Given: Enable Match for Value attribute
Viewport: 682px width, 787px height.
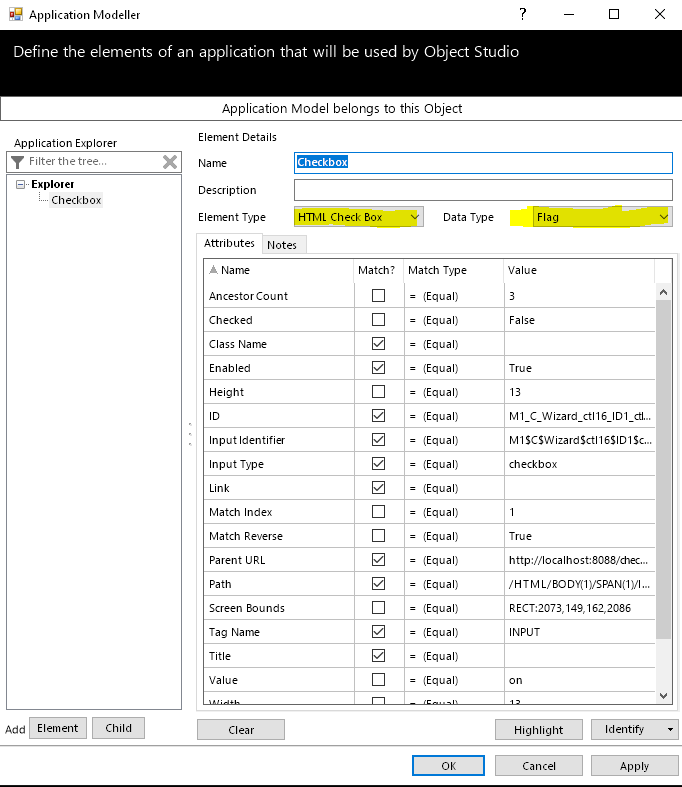Looking at the screenshot, I should coord(378,680).
